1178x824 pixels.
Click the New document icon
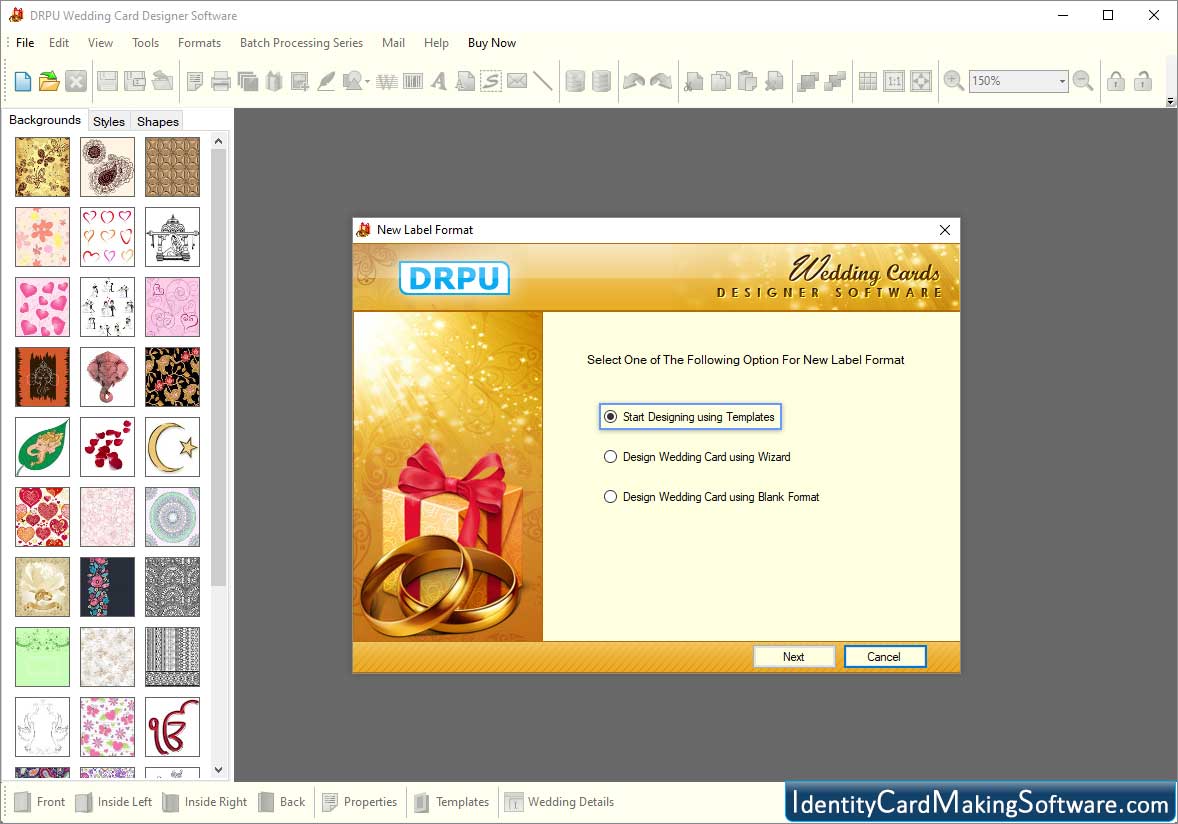[x=23, y=81]
